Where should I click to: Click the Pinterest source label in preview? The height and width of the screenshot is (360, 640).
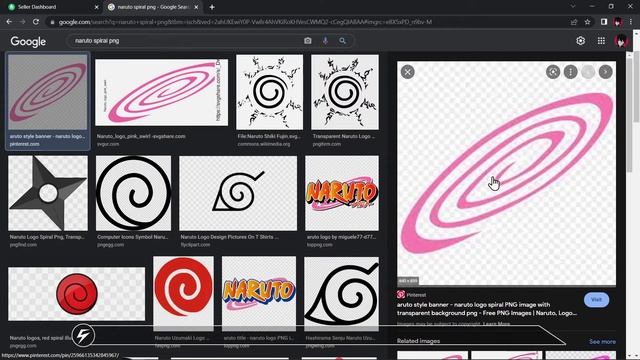tap(416, 295)
